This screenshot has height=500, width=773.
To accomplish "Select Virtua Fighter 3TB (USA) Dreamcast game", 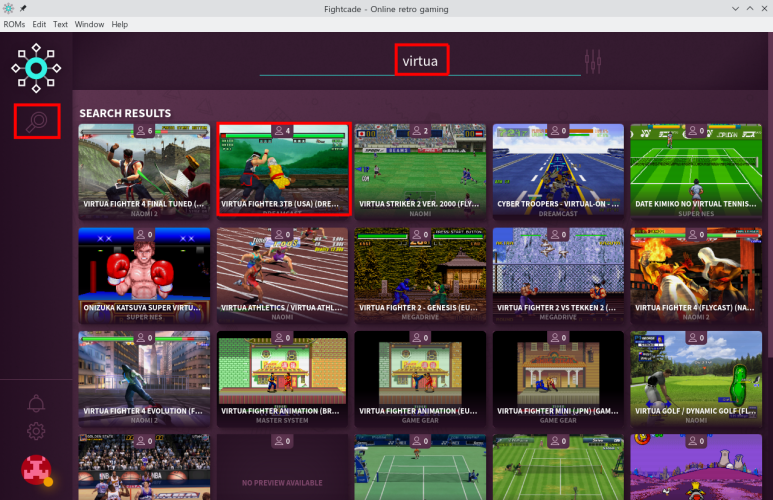I will pyautogui.click(x=282, y=171).
